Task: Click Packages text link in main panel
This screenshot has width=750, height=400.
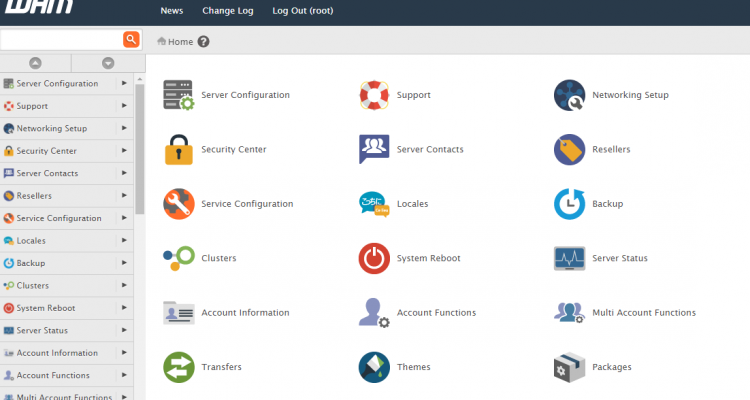Action: (x=612, y=367)
